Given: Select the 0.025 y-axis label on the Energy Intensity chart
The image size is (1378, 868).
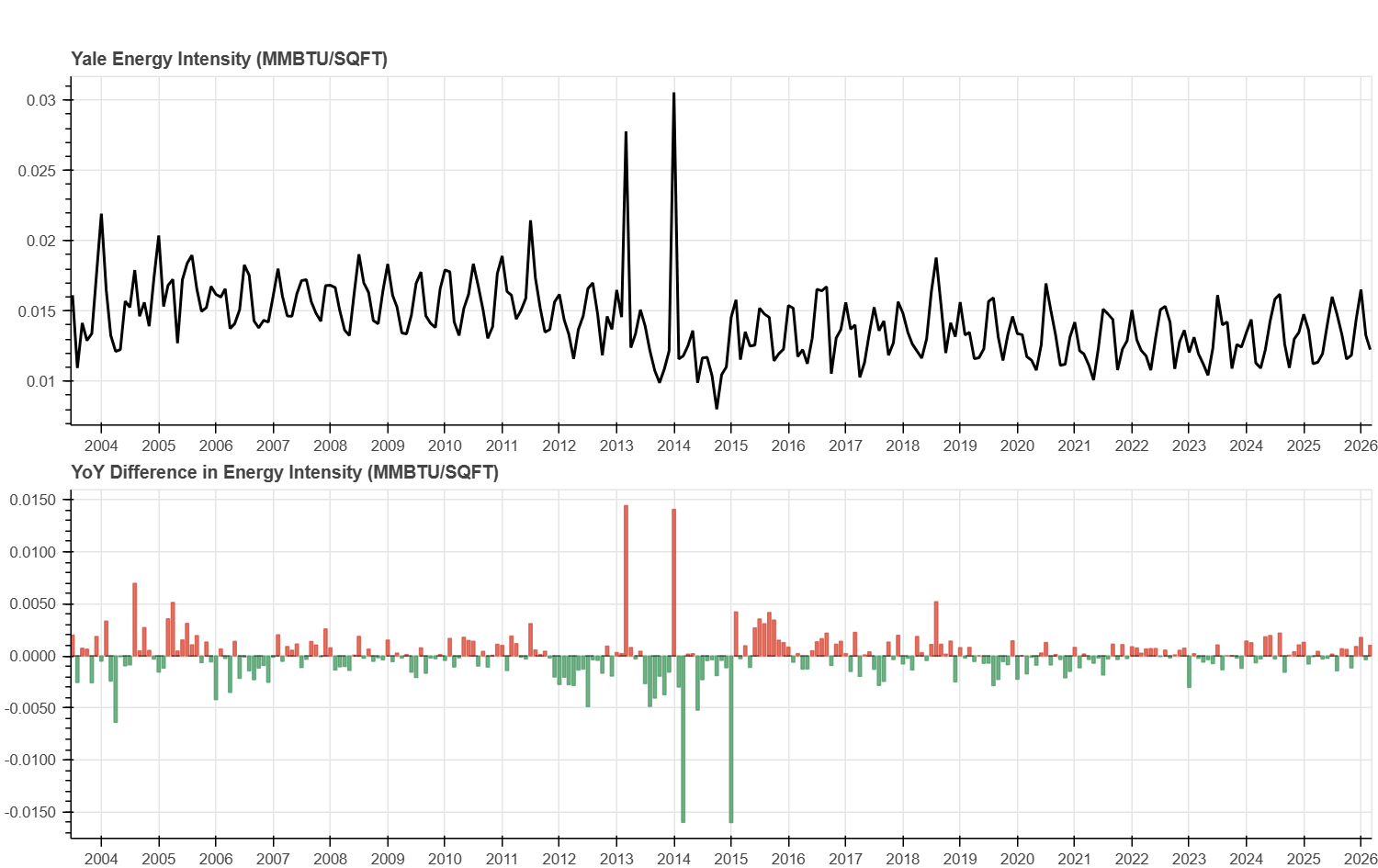Looking at the screenshot, I should pos(38,171).
